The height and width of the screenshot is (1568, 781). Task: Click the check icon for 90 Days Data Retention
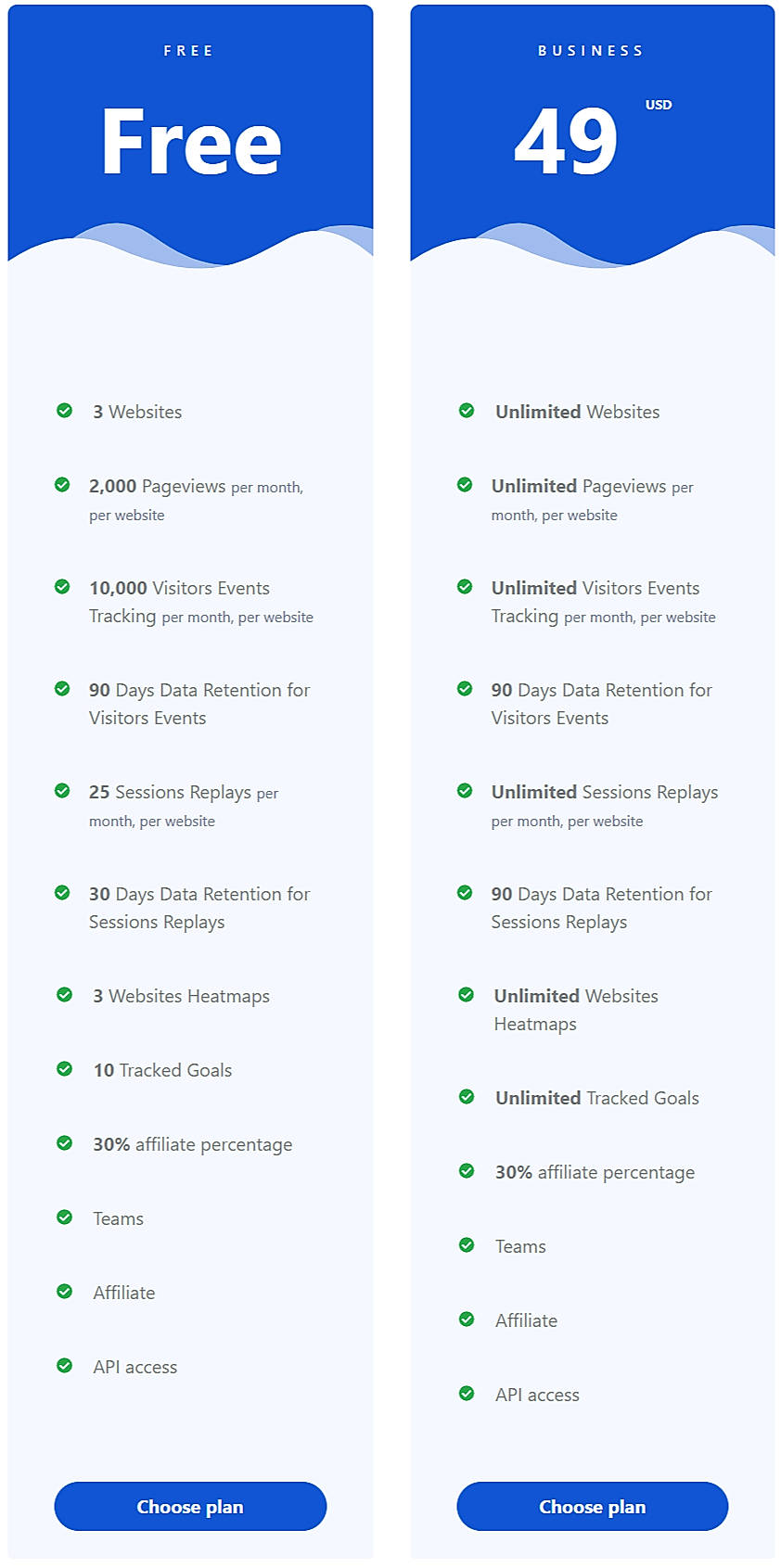pyautogui.click(x=63, y=687)
